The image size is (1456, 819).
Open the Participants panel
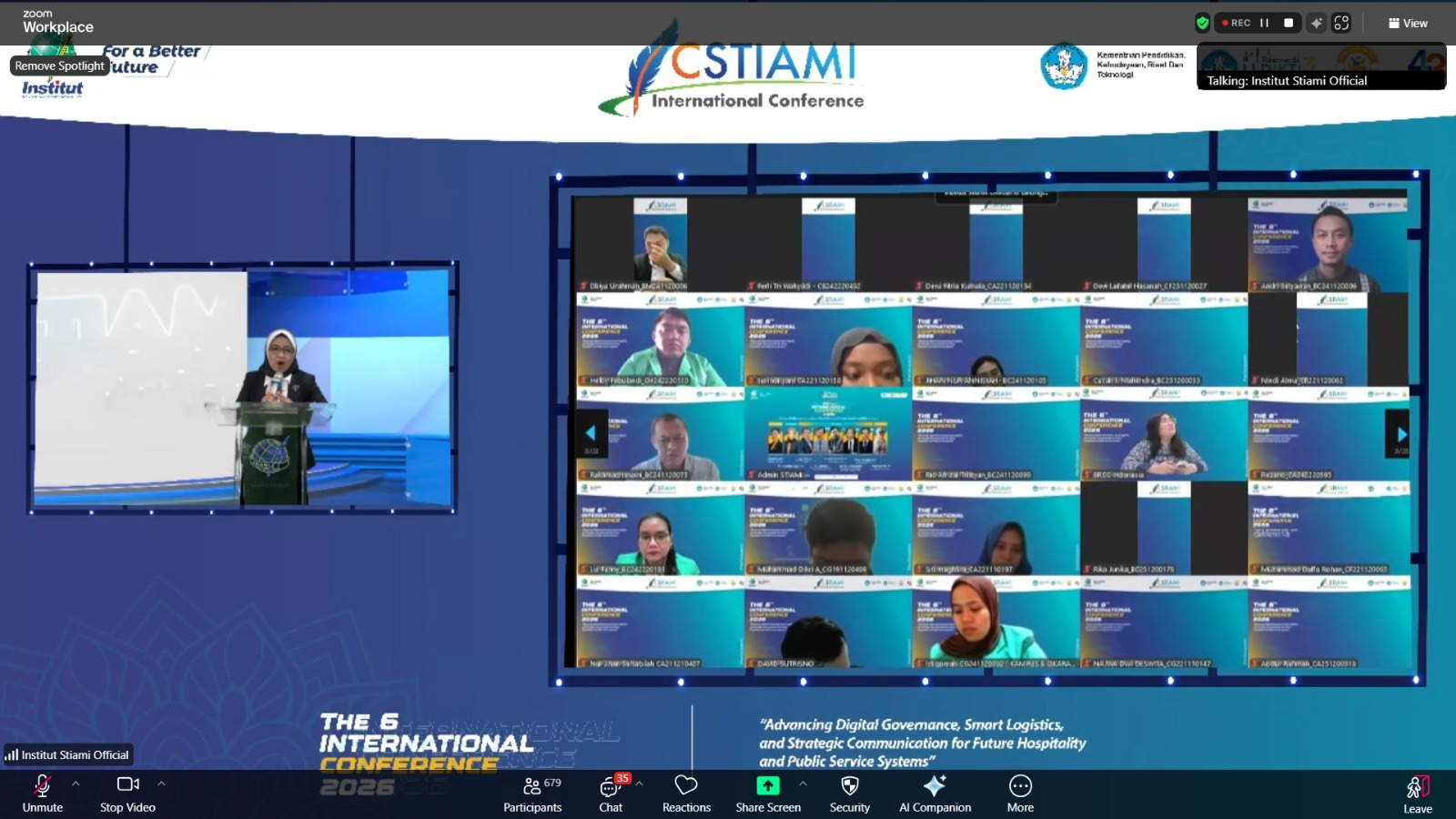(532, 793)
